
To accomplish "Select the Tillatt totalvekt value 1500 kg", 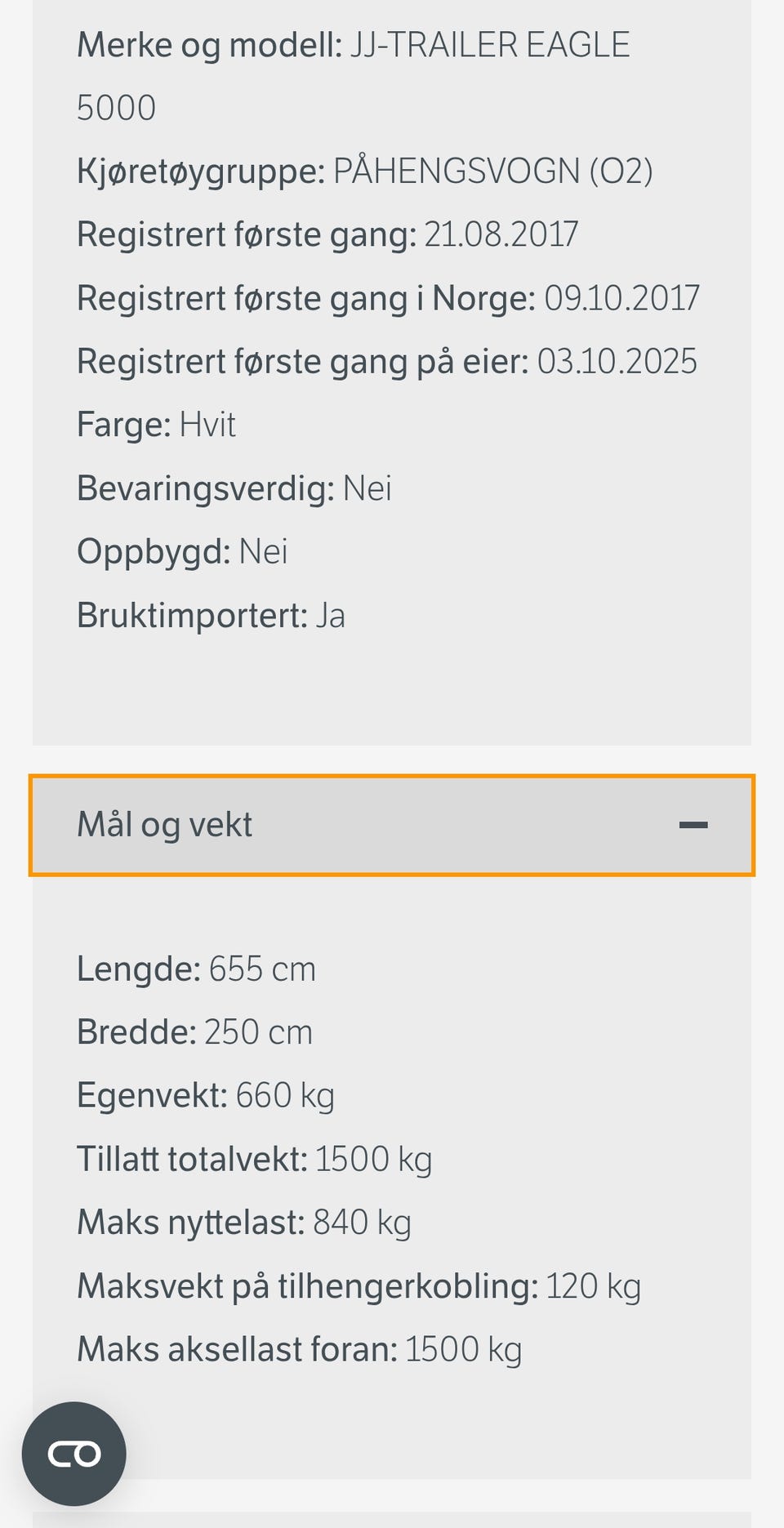I will tap(374, 1158).
